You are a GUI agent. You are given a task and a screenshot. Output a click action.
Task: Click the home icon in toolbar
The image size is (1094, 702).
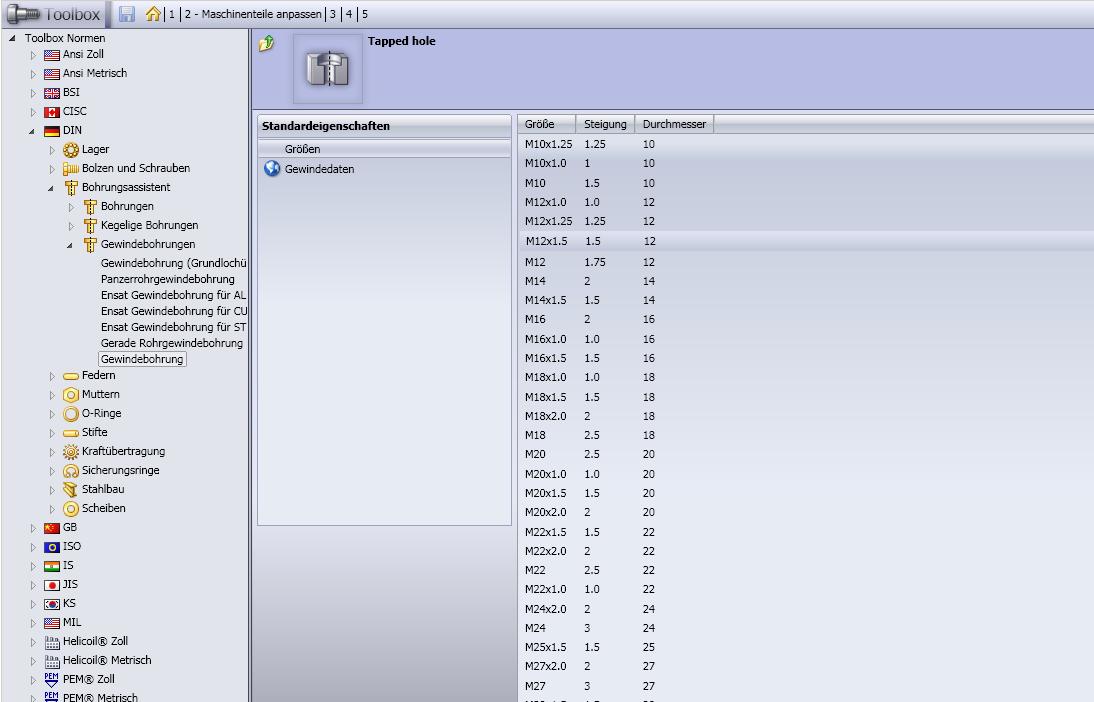(152, 14)
